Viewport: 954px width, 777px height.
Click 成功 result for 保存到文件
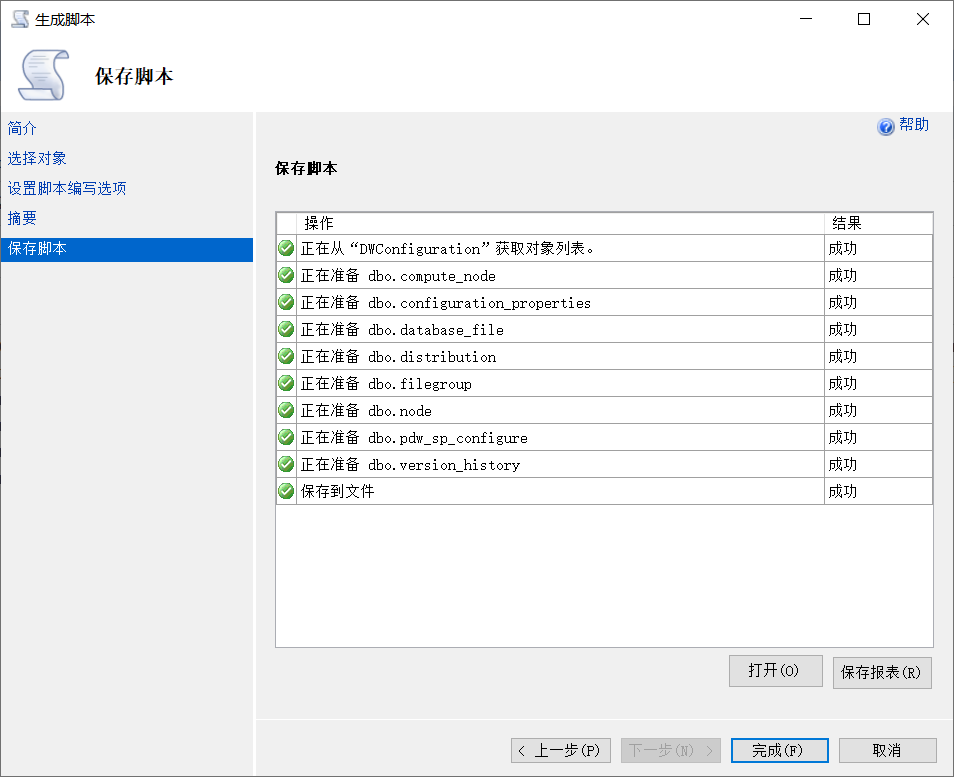pyautogui.click(x=843, y=491)
